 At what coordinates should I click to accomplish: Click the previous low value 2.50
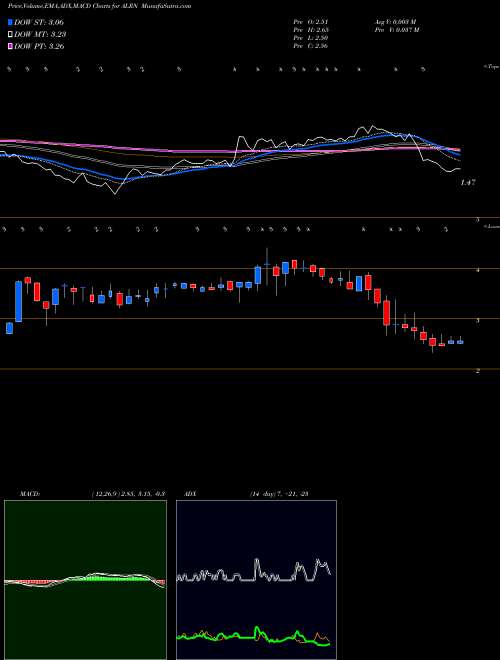tap(311, 38)
